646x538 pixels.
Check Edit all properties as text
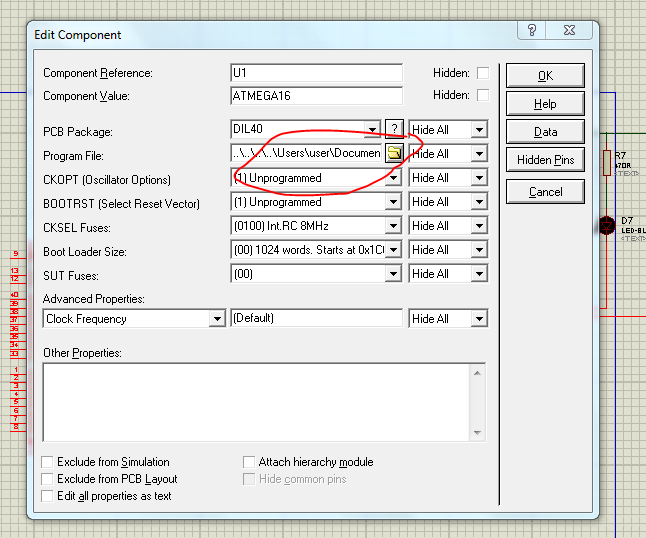coord(47,496)
